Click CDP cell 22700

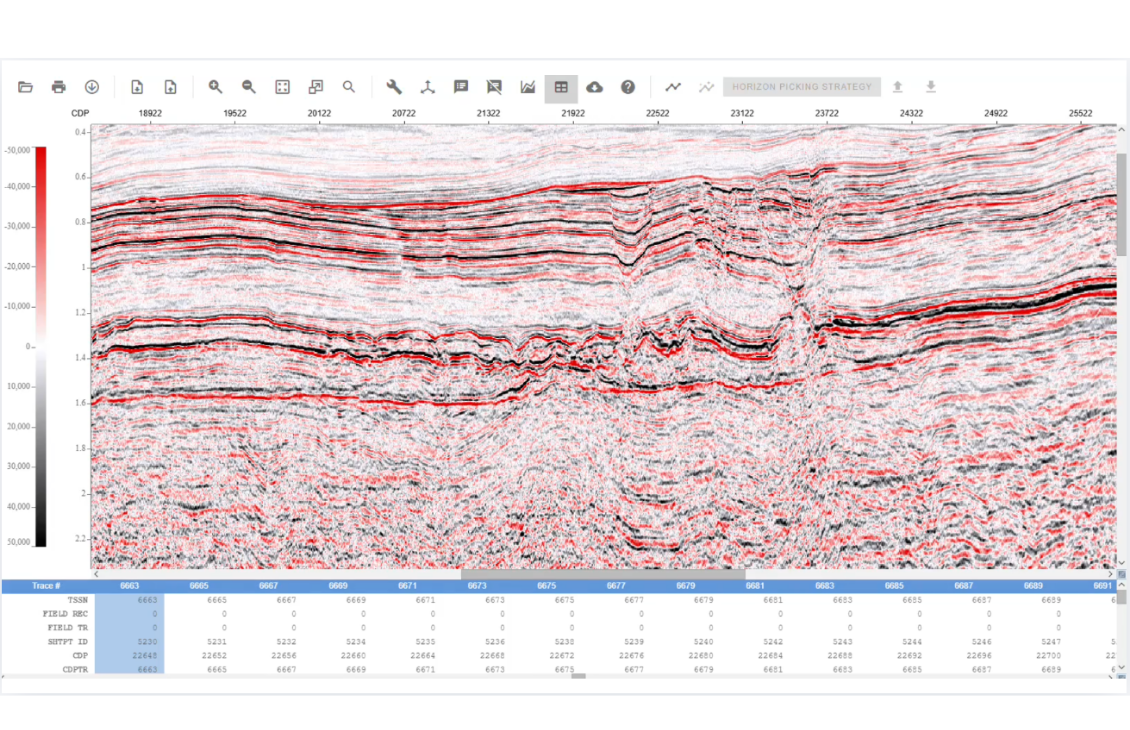pos(1049,656)
